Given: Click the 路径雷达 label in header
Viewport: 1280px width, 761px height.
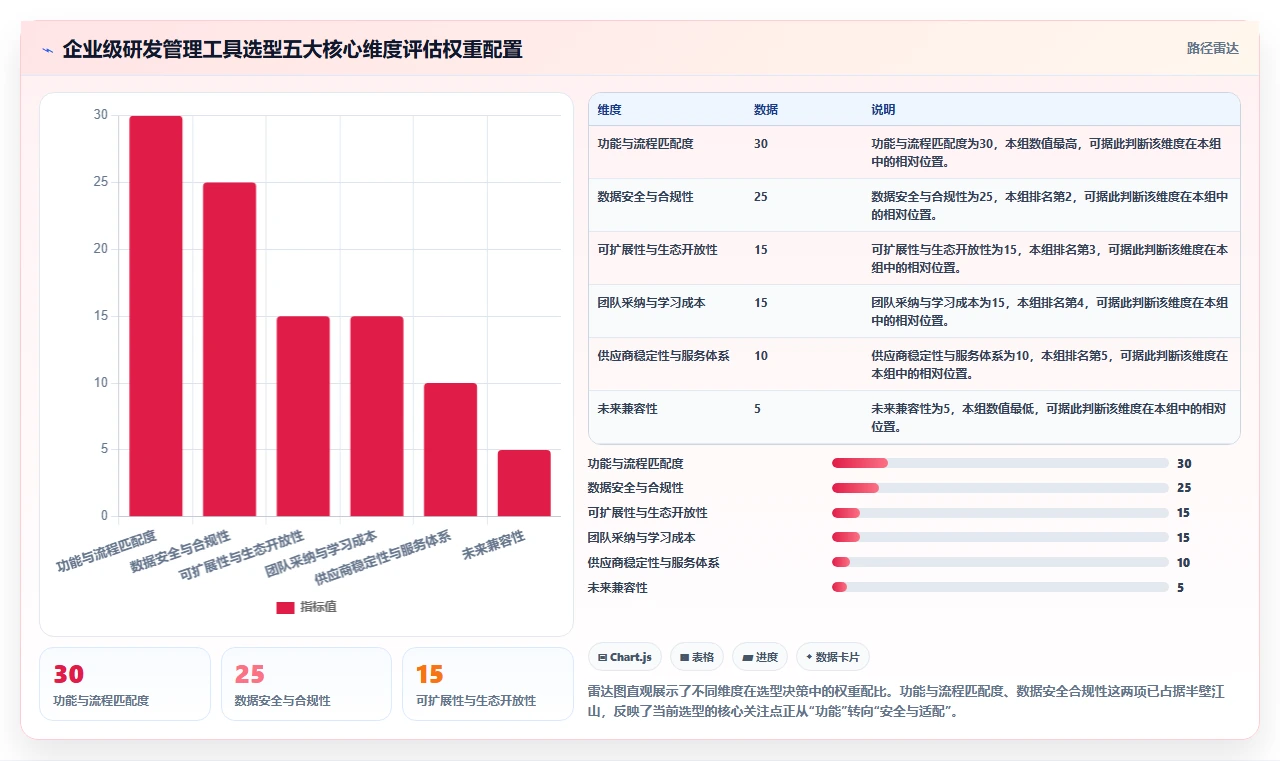Looking at the screenshot, I should pyautogui.click(x=1213, y=48).
